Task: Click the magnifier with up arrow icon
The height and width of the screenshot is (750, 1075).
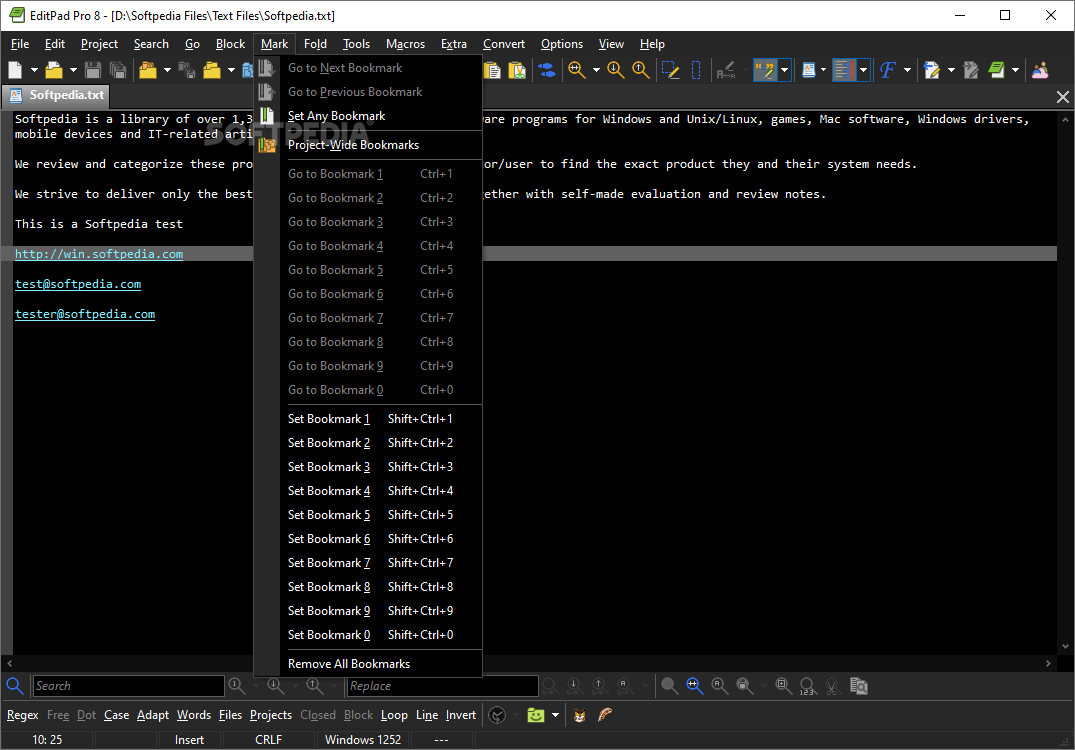Action: click(x=640, y=70)
